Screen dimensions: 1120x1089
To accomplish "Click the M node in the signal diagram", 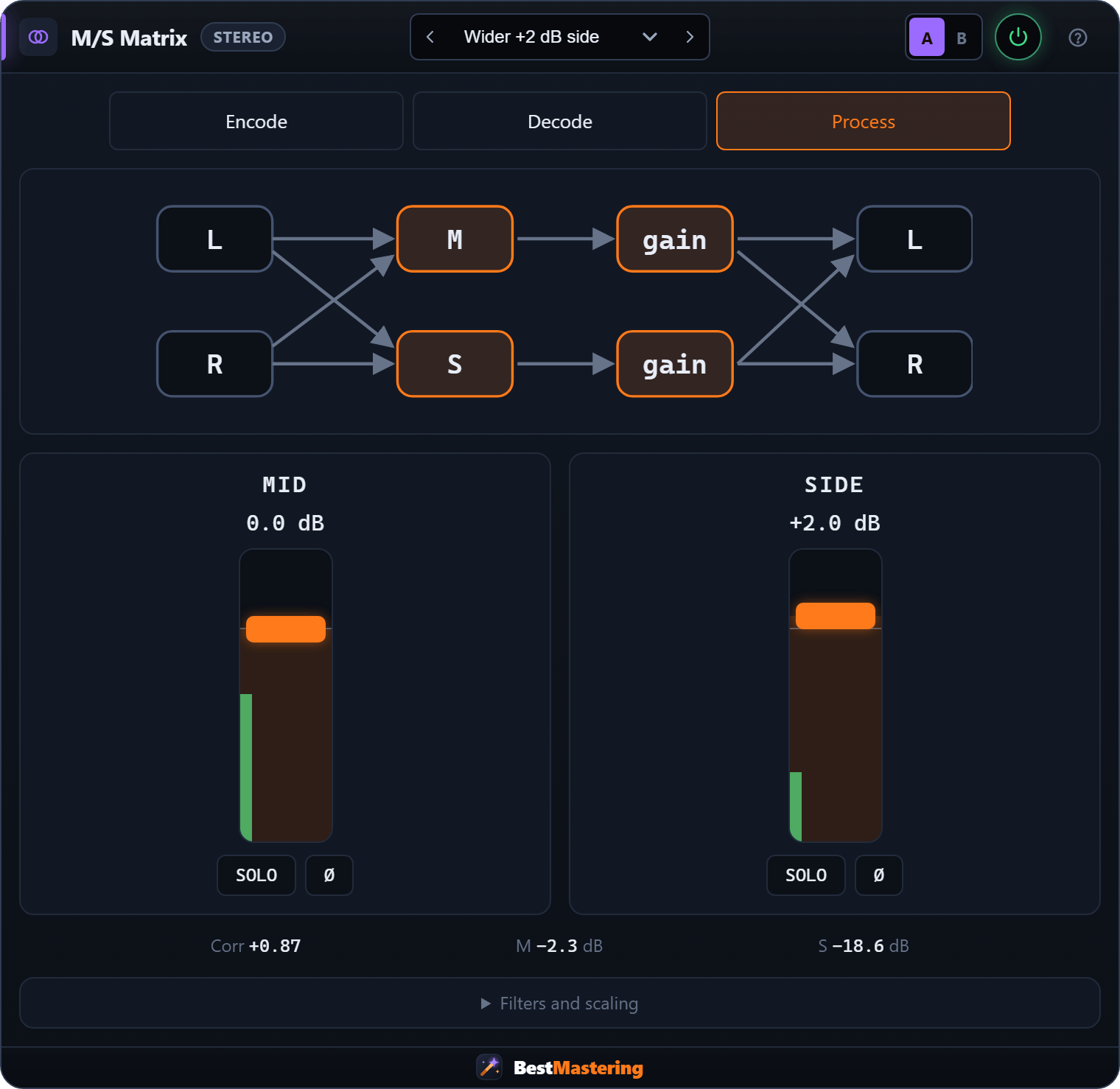I will pyautogui.click(x=455, y=239).
